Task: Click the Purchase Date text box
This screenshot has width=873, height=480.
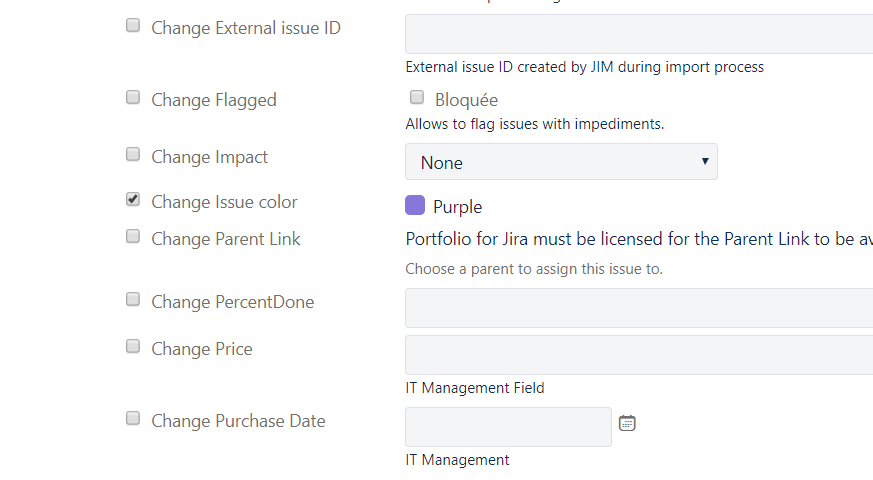Action: pyautogui.click(x=508, y=427)
